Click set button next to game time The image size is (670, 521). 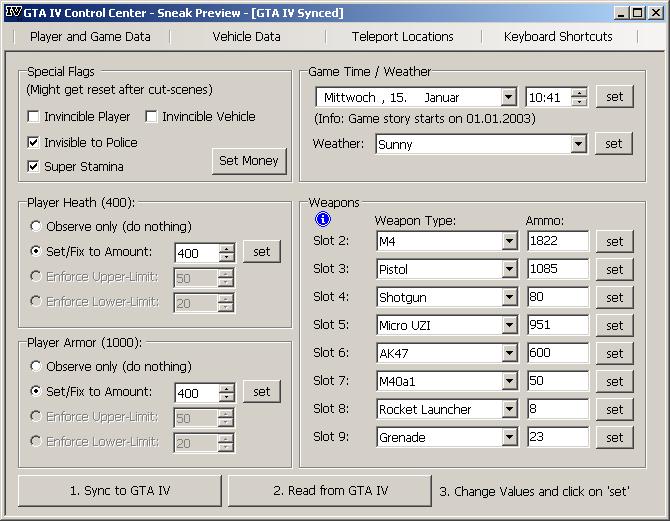(614, 97)
